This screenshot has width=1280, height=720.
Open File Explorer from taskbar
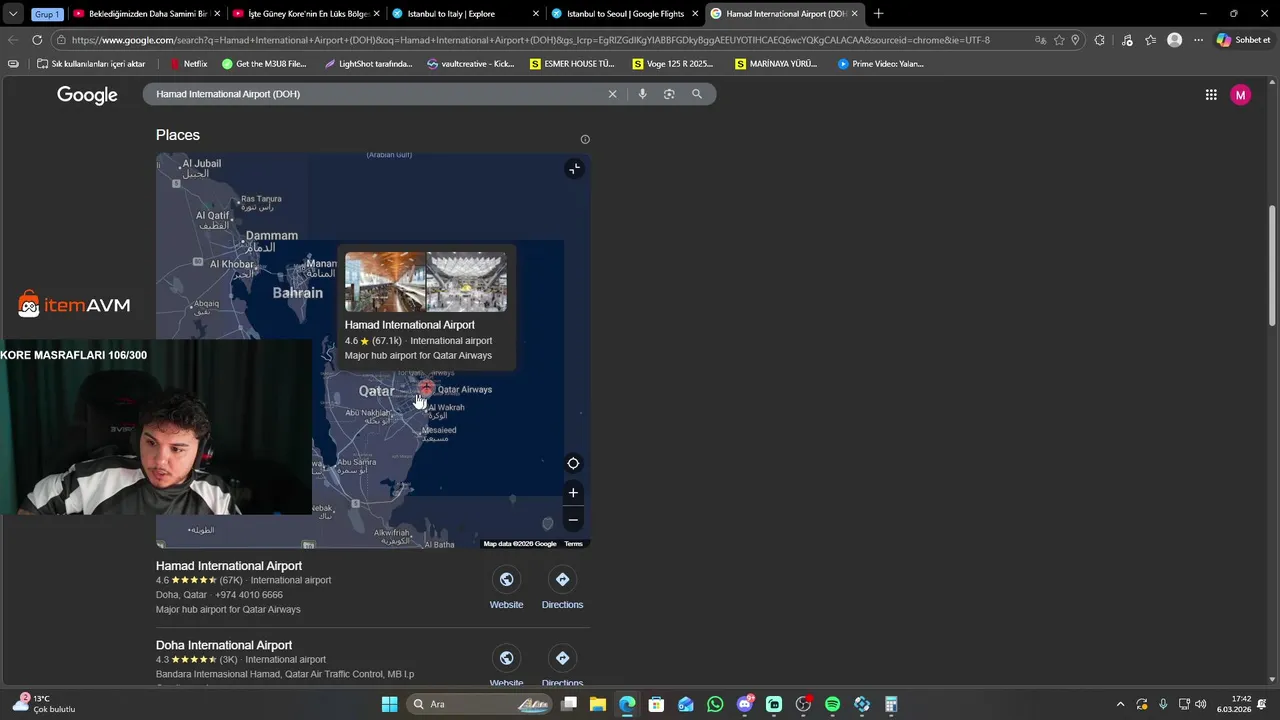597,704
